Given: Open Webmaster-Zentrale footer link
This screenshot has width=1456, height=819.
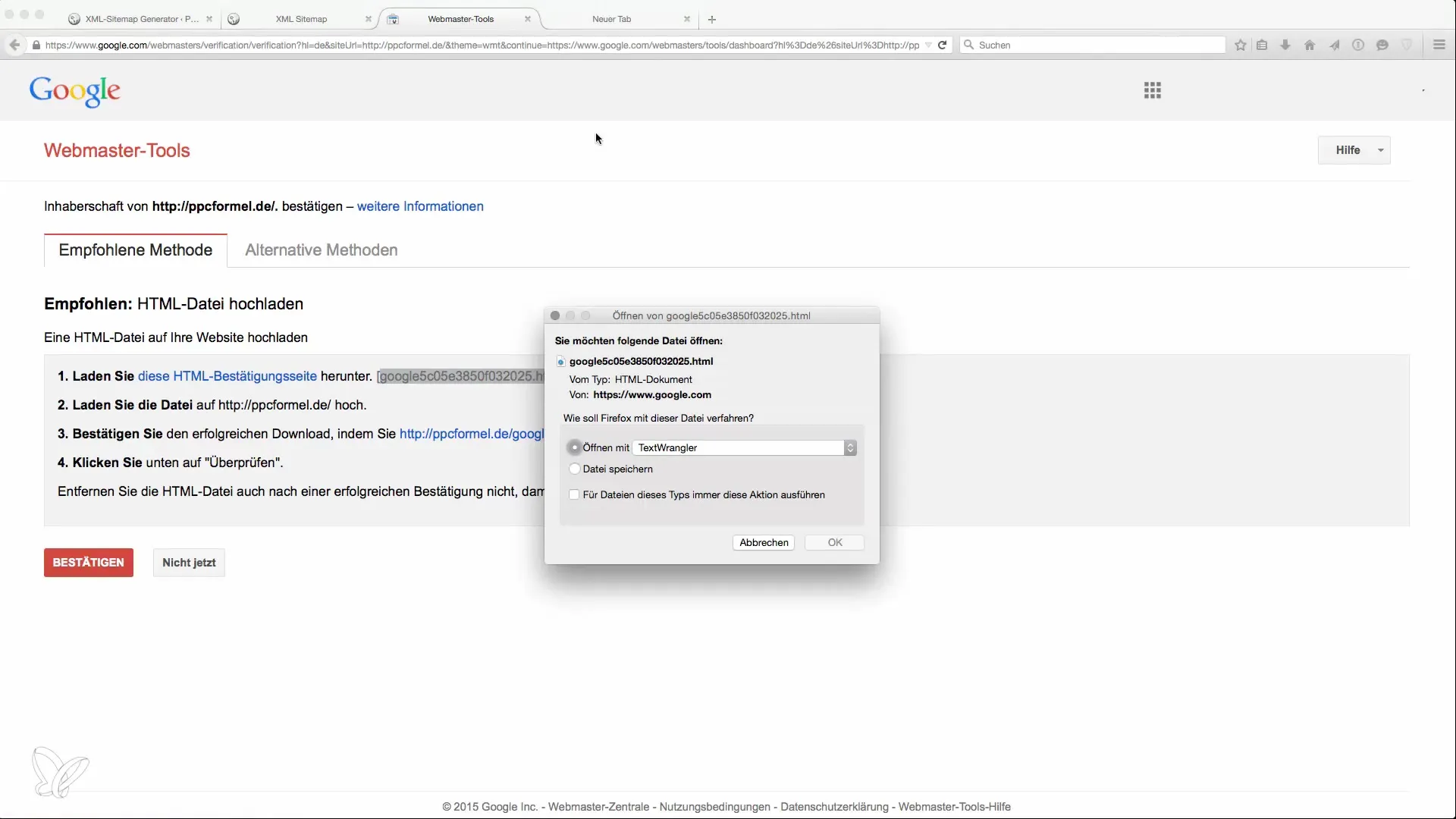Looking at the screenshot, I should (598, 807).
